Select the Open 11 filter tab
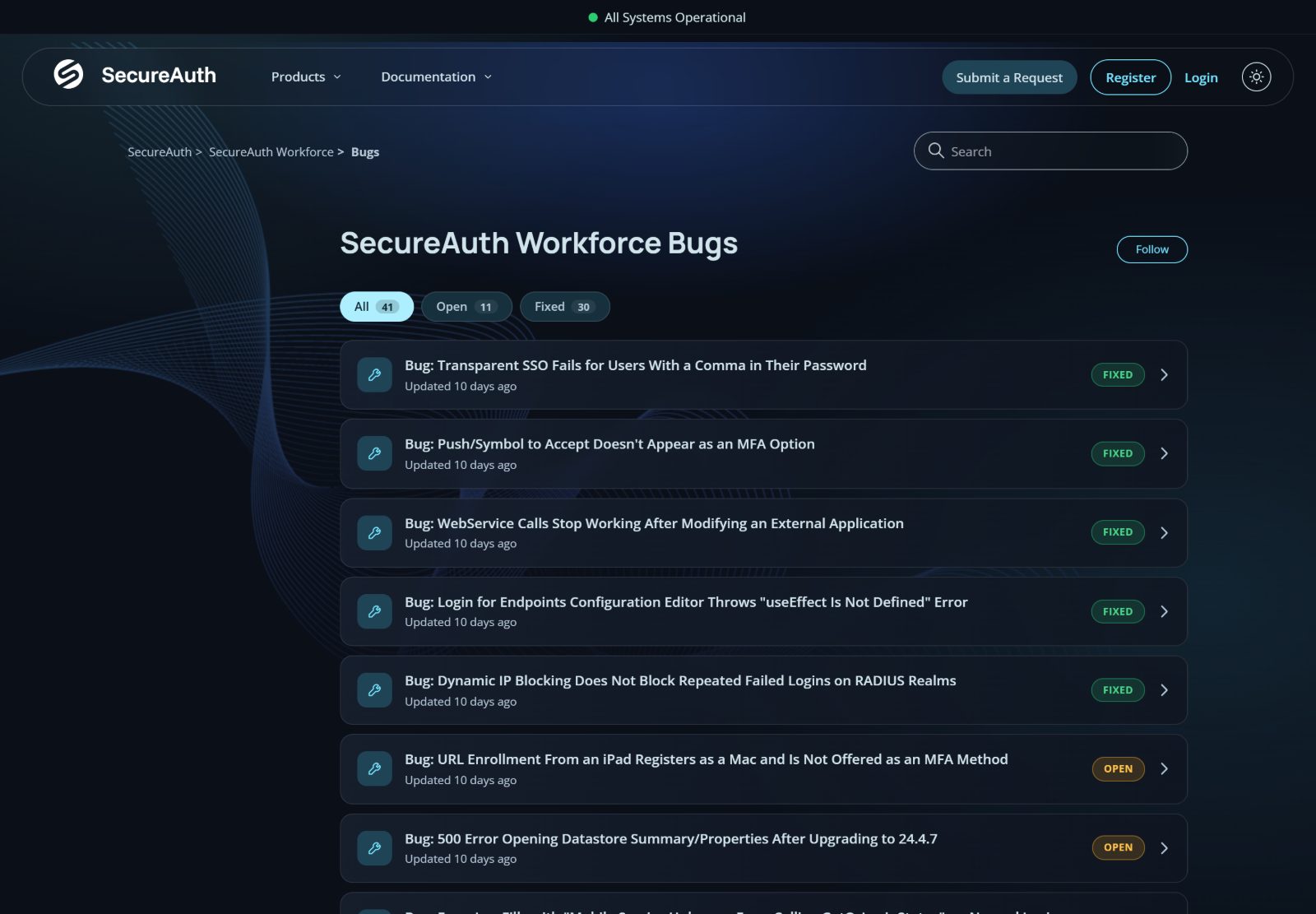The image size is (1316, 914). 466,307
